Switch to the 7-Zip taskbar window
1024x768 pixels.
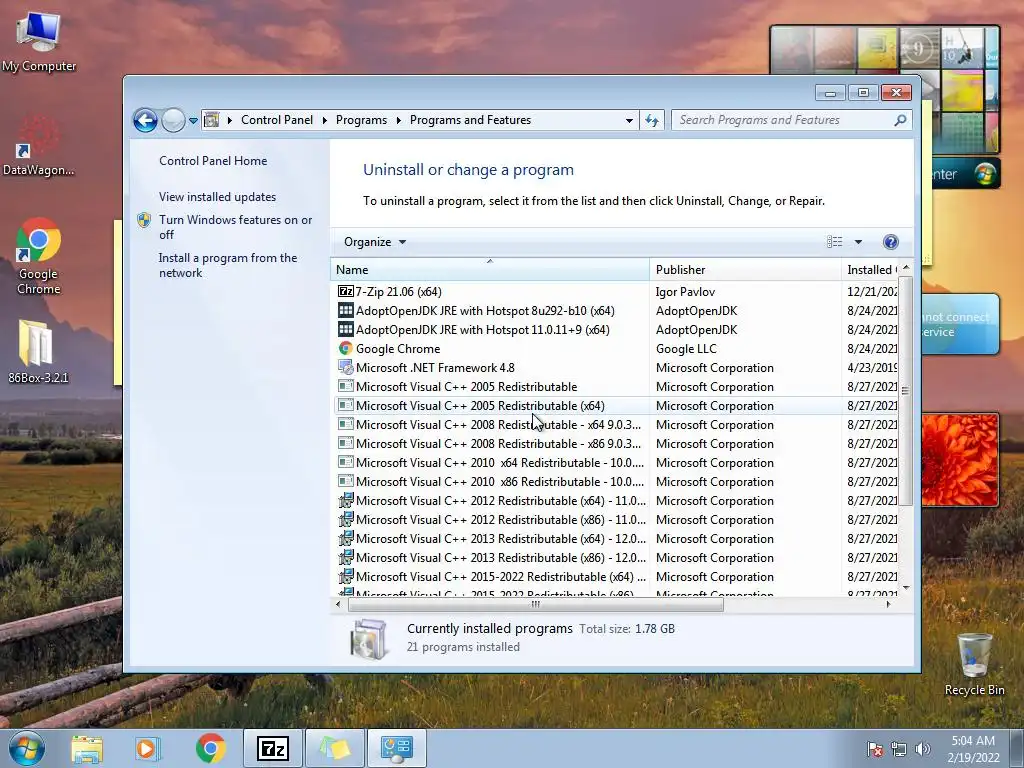pyautogui.click(x=272, y=748)
